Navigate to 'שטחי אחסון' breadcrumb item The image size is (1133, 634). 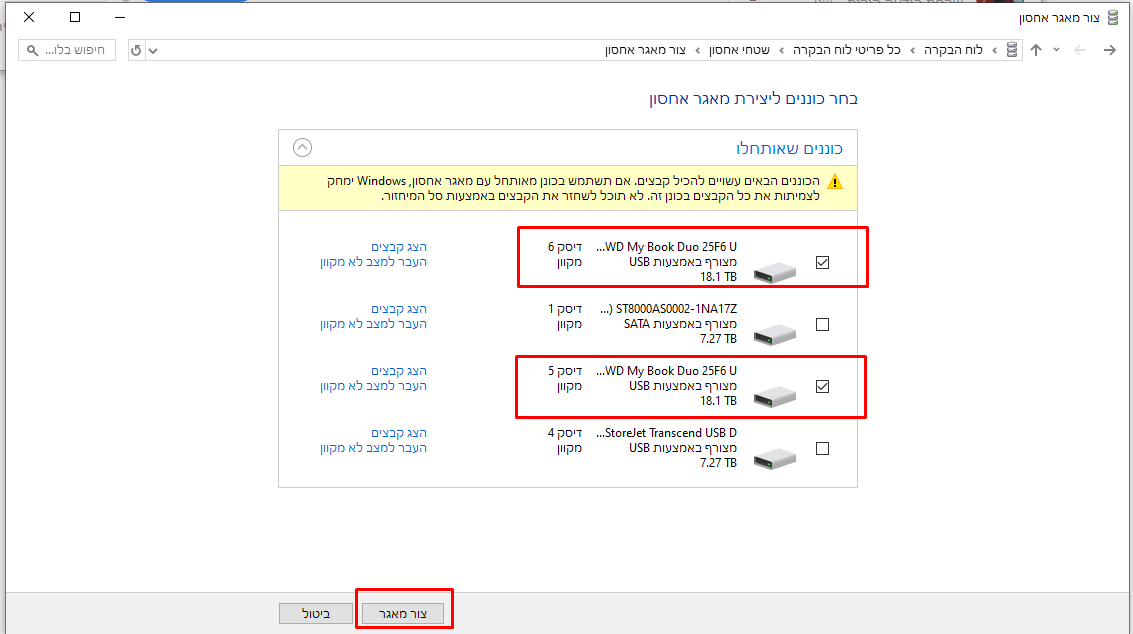(740, 50)
